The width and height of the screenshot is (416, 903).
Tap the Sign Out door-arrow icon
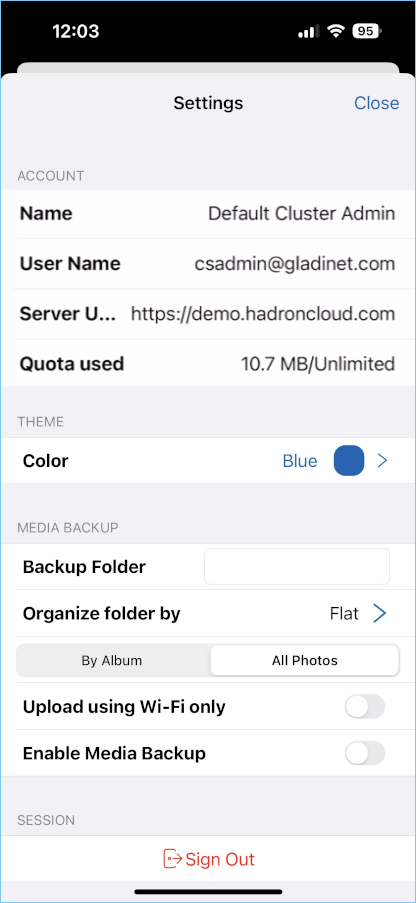pyautogui.click(x=172, y=859)
